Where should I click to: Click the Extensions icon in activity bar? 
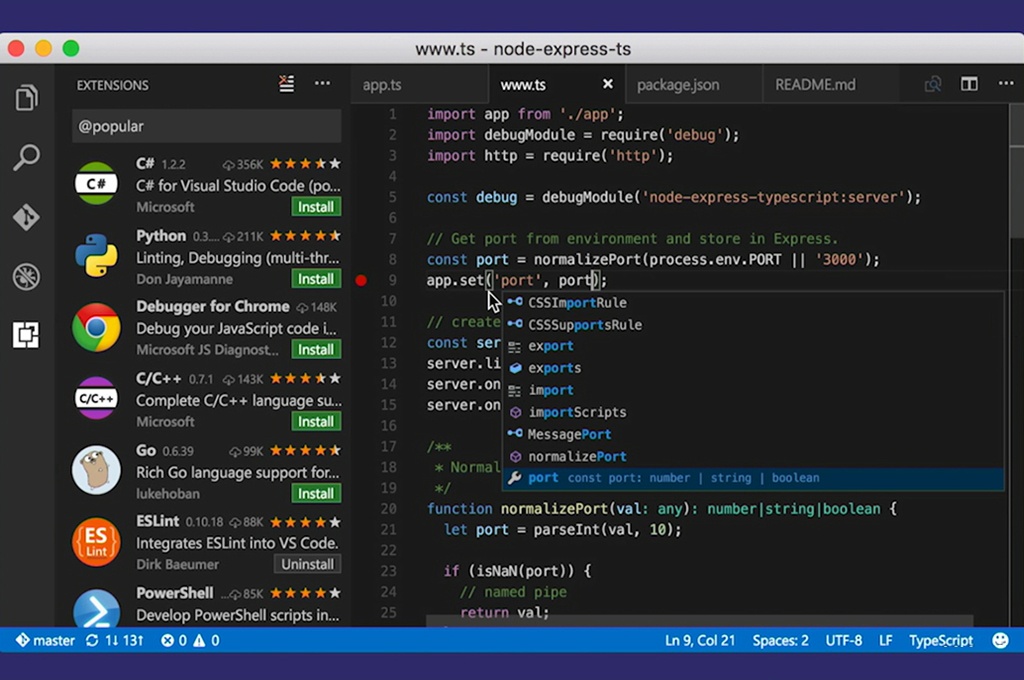(27, 336)
